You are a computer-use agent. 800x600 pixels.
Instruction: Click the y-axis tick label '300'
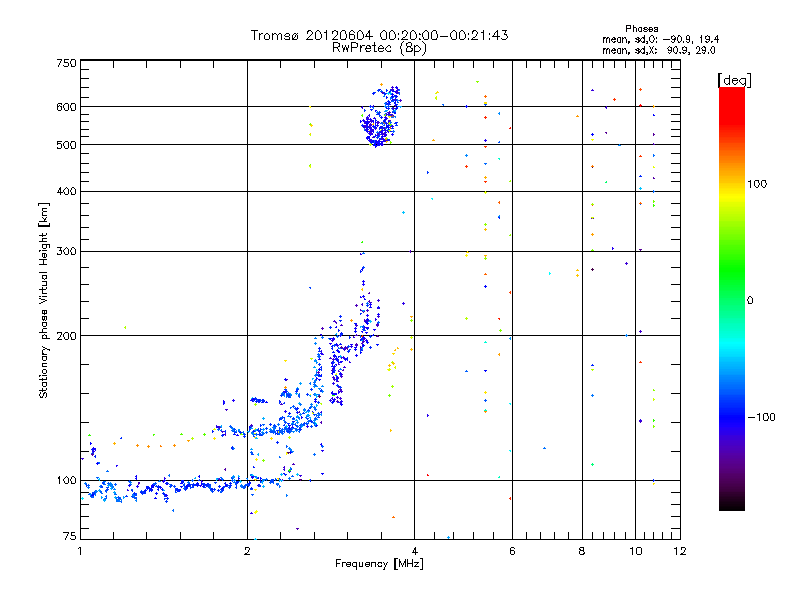pyautogui.click(x=66, y=252)
